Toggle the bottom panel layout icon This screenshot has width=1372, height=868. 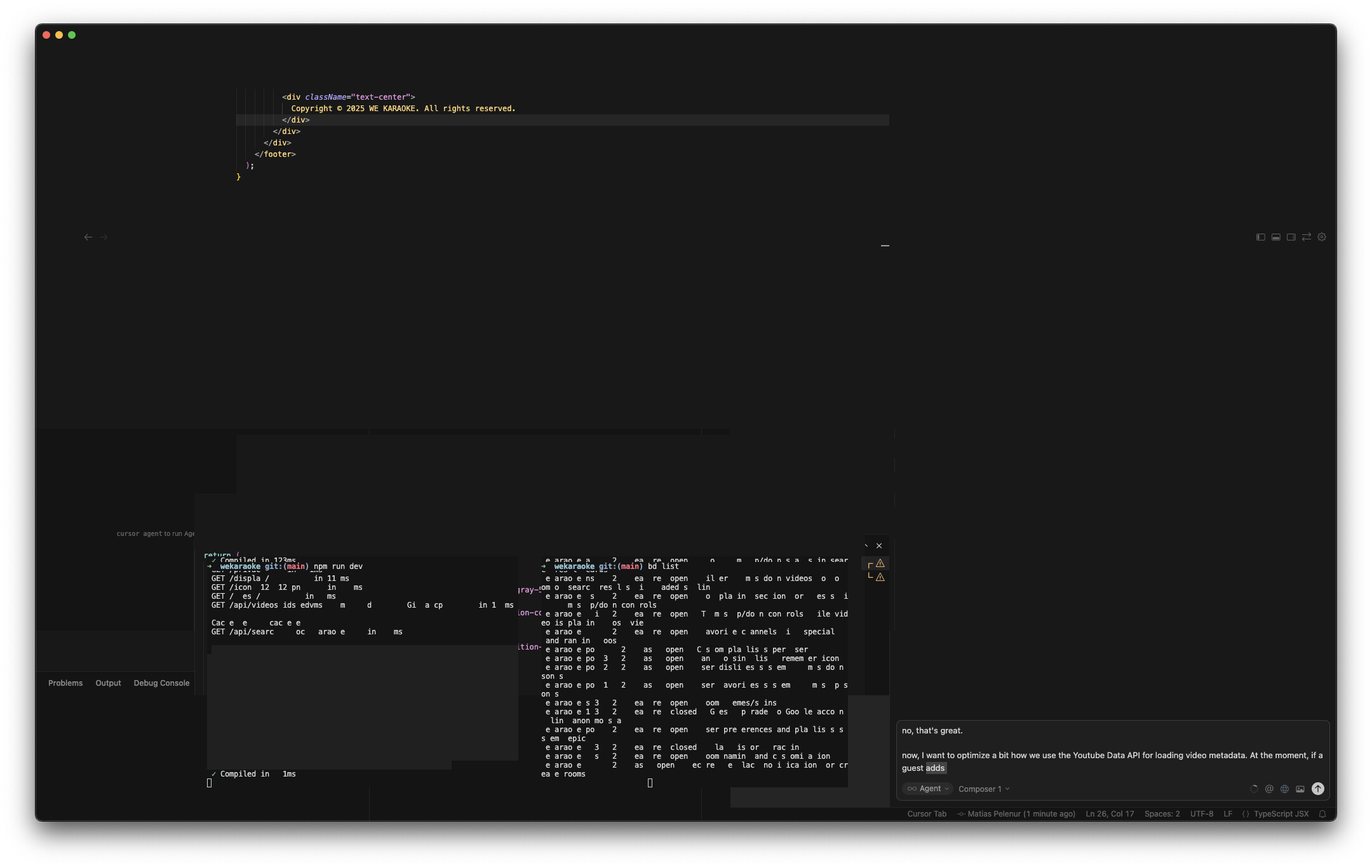pos(1275,237)
